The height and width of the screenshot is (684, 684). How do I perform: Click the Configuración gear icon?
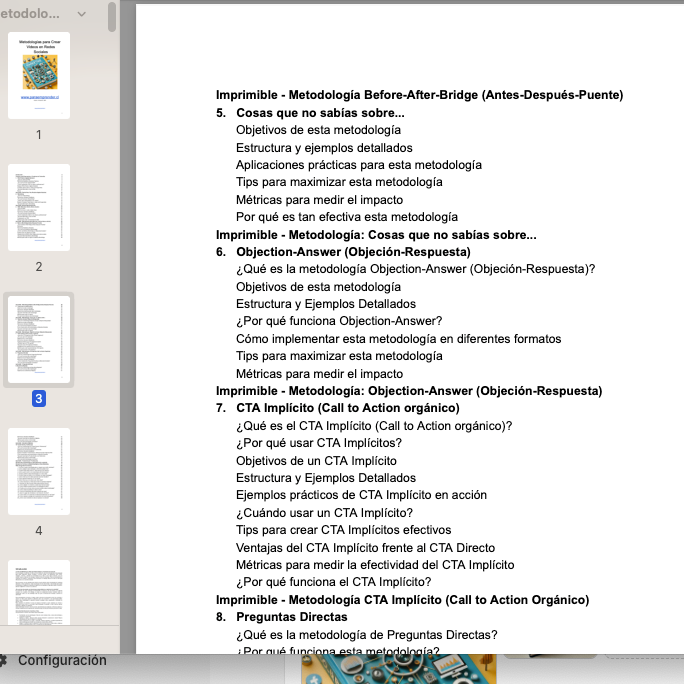click(3, 660)
